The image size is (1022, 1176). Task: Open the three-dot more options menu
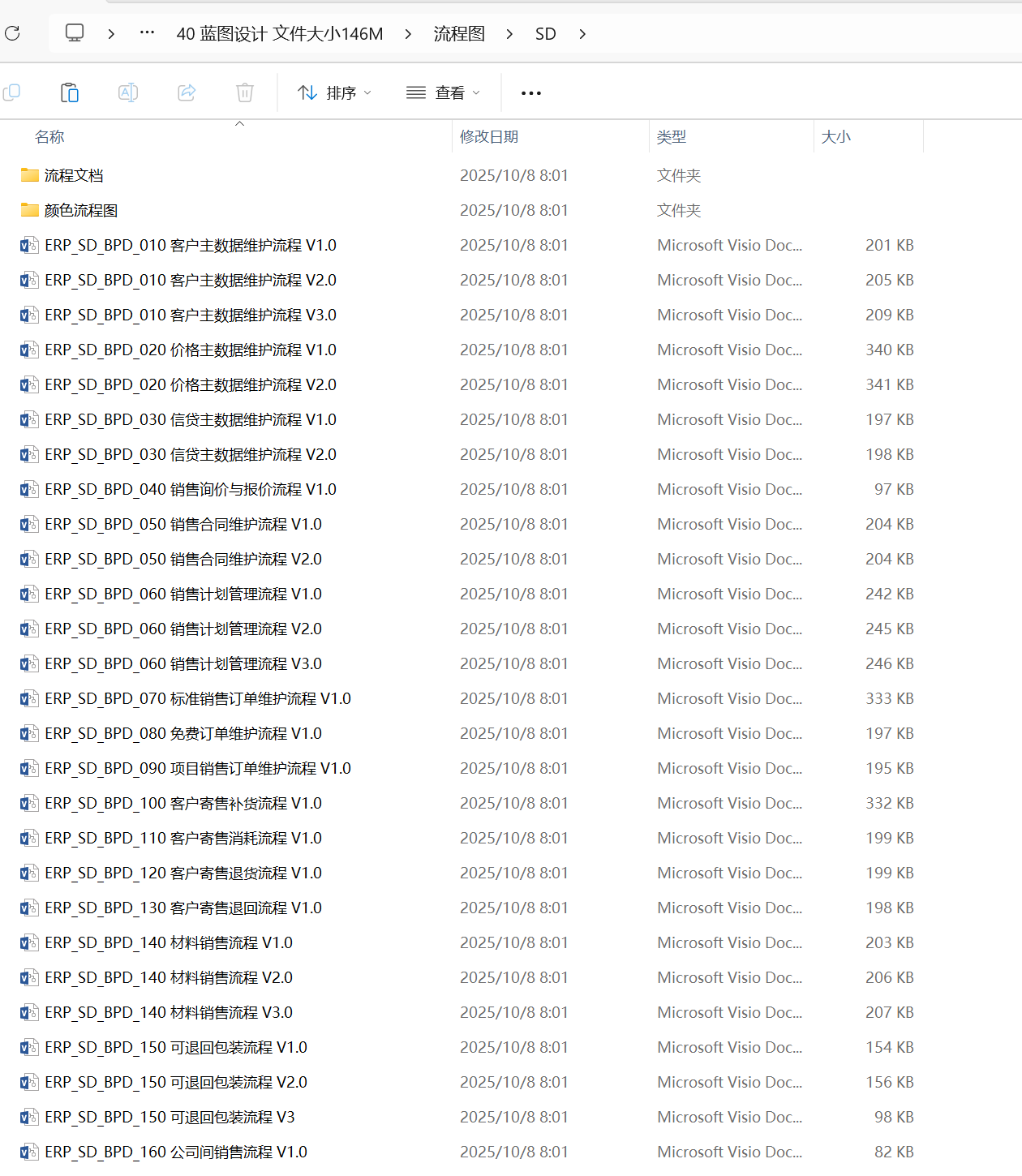(x=531, y=93)
